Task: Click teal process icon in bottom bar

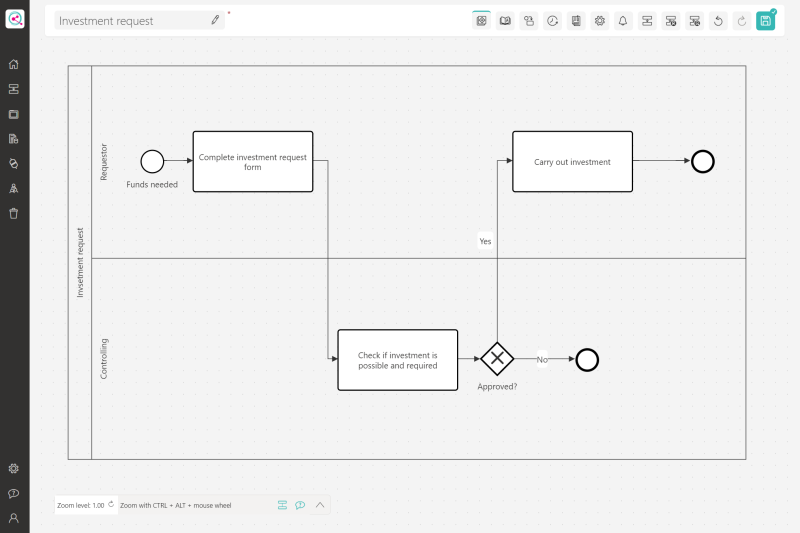Action: pyautogui.click(x=282, y=505)
